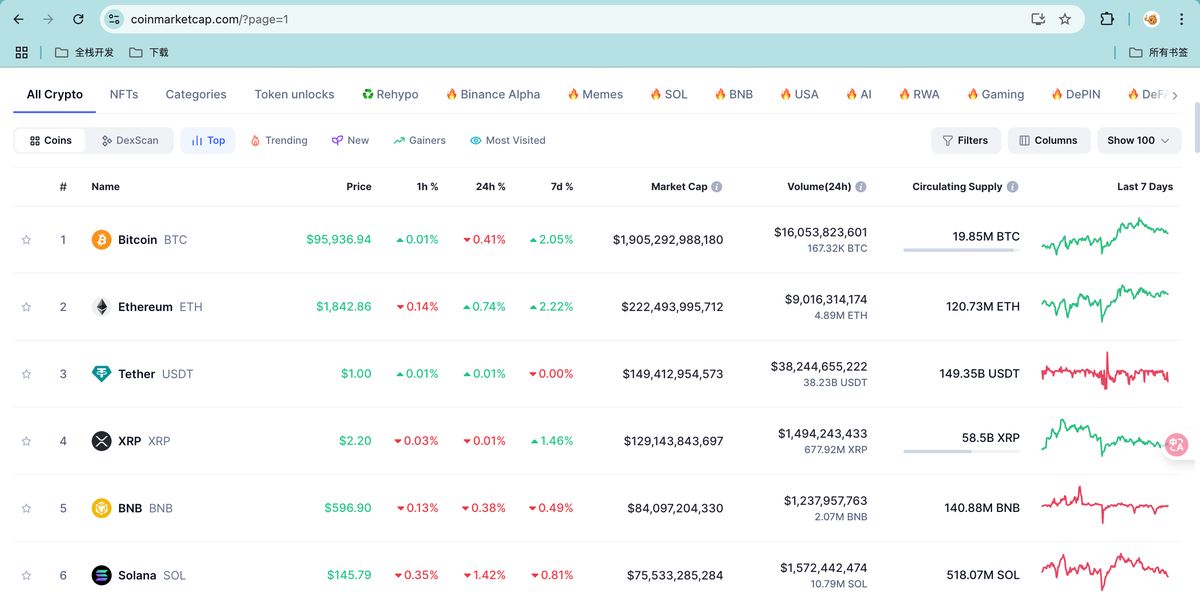Click the Ethereum diamond logo icon
The image size is (1200, 592).
tap(101, 307)
